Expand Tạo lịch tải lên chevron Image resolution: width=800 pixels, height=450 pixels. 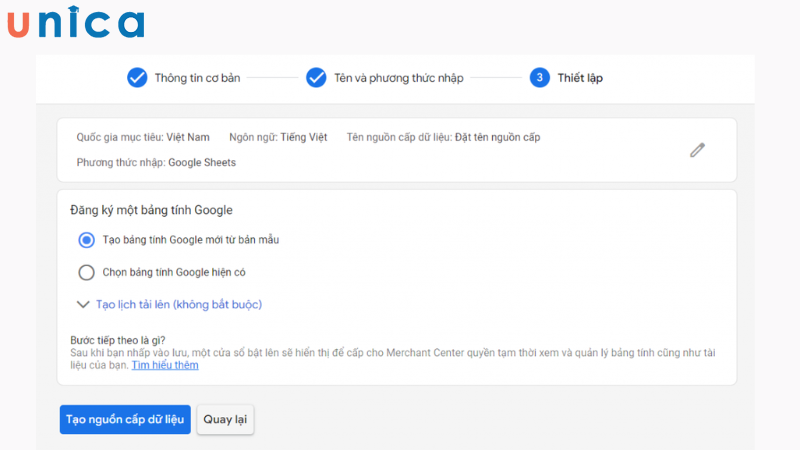click(x=83, y=305)
